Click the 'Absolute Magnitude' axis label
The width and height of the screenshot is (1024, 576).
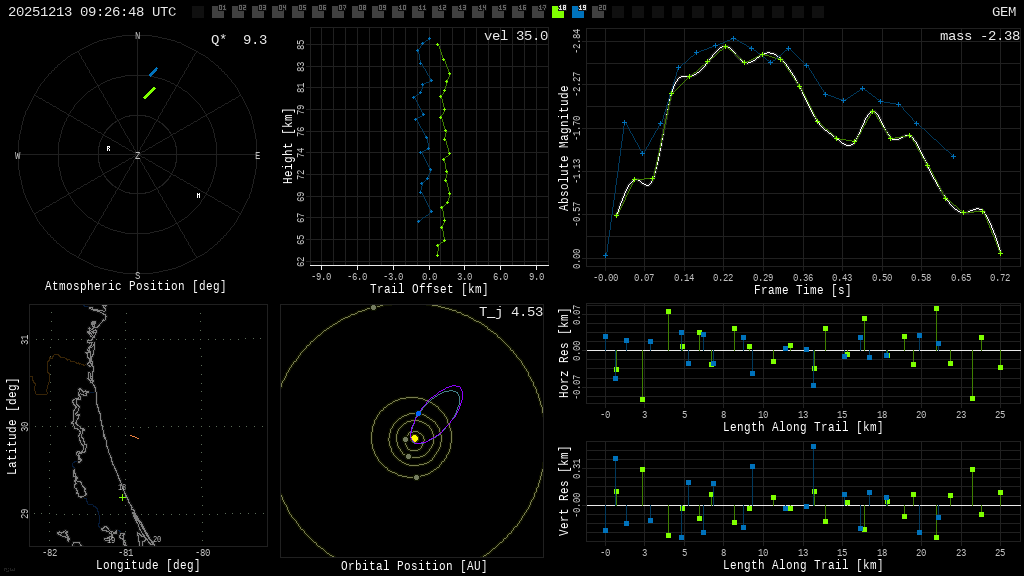click(564, 147)
